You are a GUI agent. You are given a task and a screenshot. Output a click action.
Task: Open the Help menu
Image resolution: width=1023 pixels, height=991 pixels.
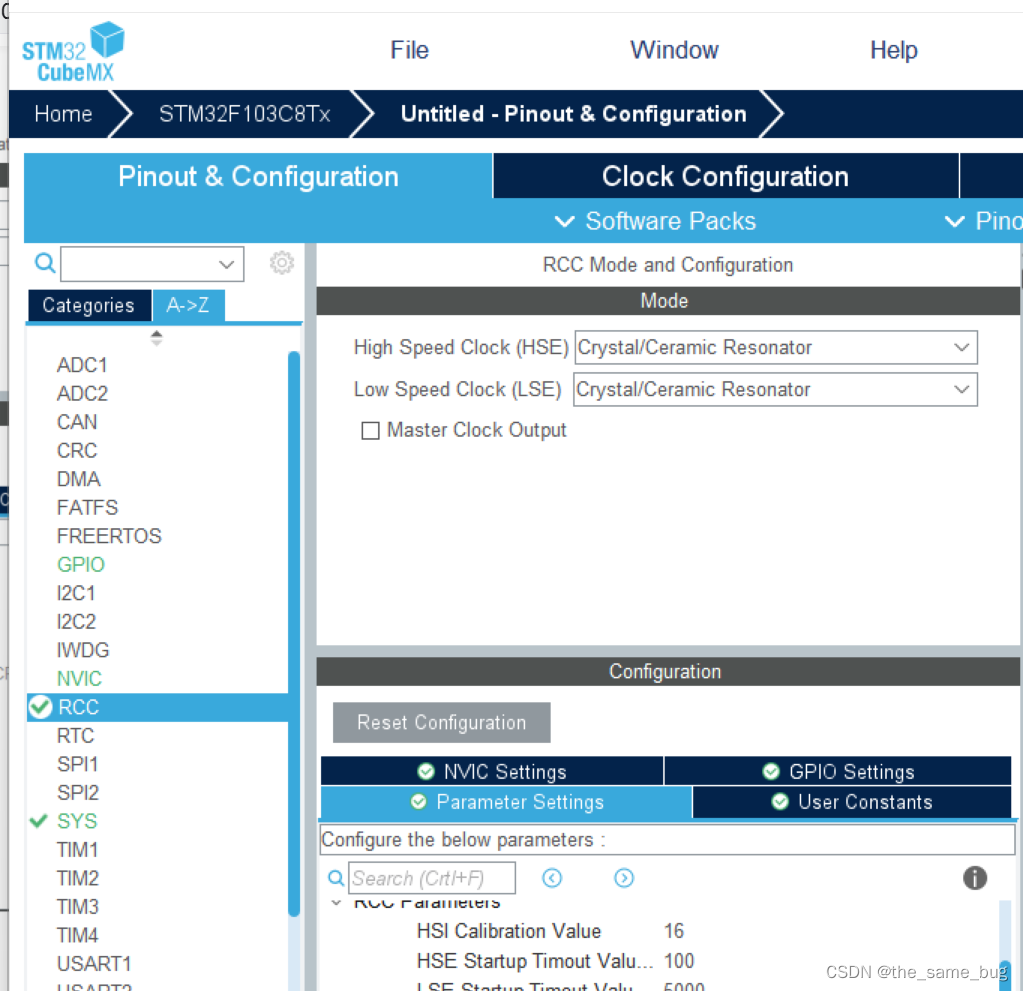tap(893, 50)
